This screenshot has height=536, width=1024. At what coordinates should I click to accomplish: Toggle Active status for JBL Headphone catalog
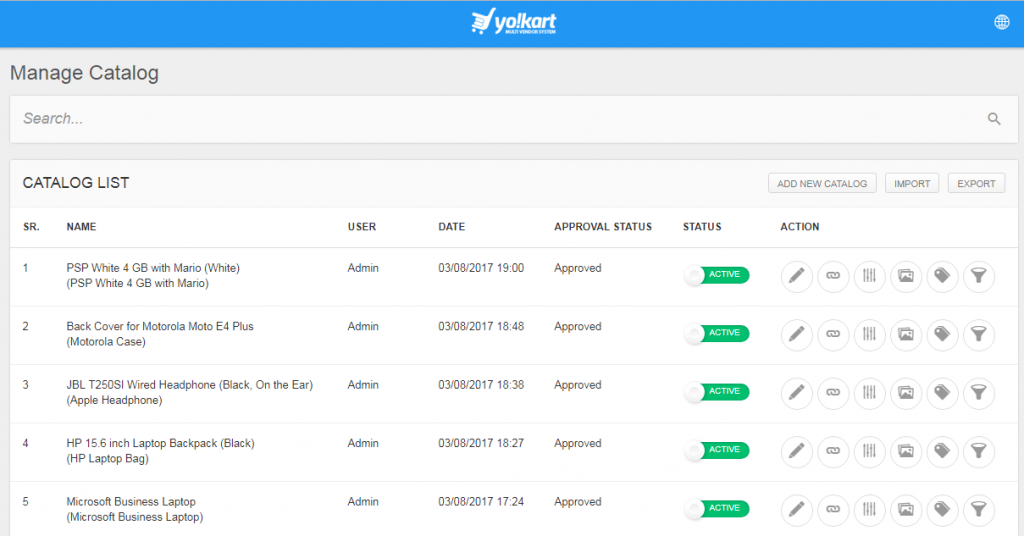click(x=716, y=392)
